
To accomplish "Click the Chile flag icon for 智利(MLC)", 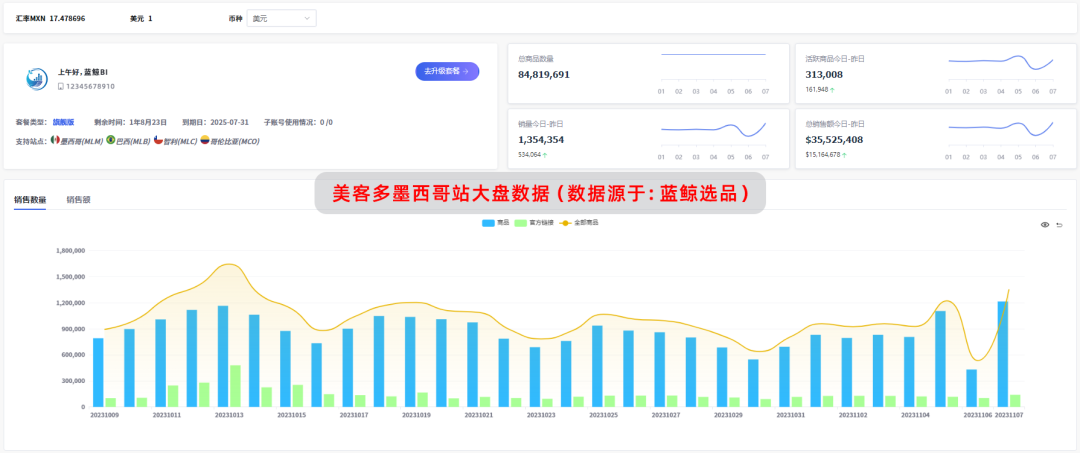I will 158,140.
